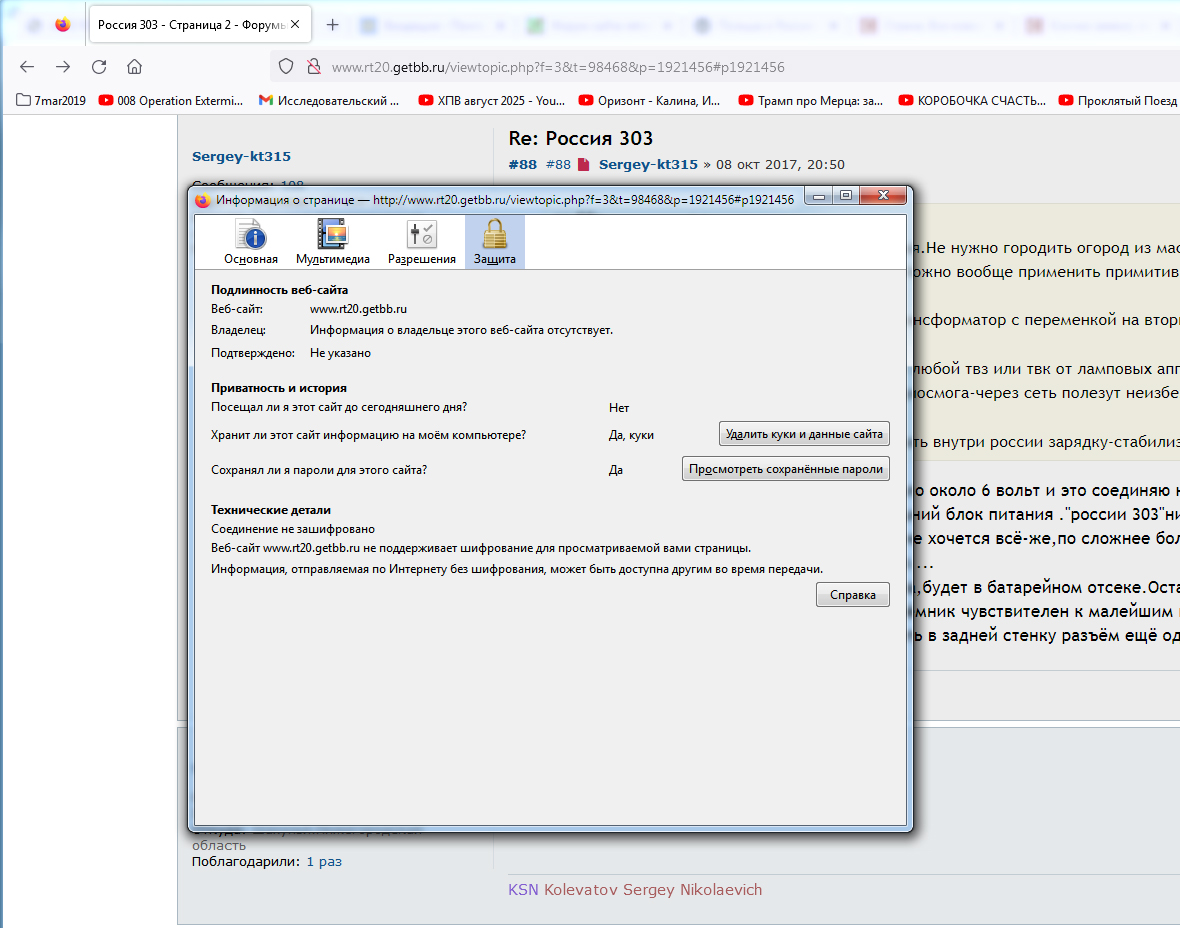Click the insecure connection padlock icon
The image size is (1180, 928).
313,67
